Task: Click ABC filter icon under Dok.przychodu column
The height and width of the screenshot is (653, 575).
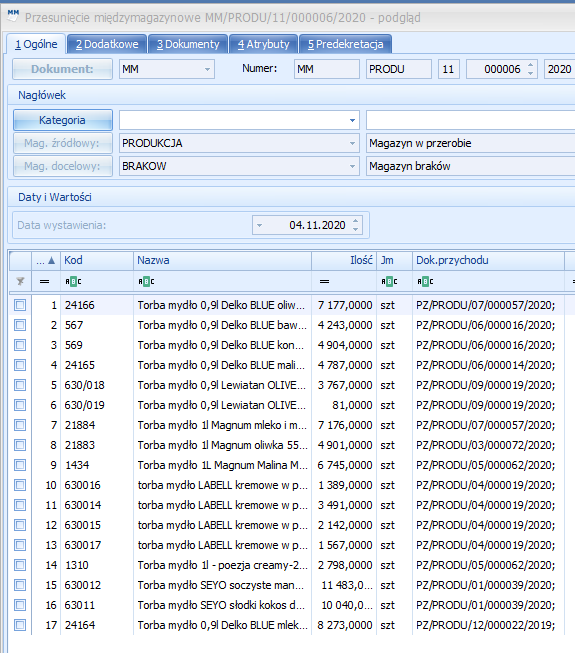Action: (425, 282)
